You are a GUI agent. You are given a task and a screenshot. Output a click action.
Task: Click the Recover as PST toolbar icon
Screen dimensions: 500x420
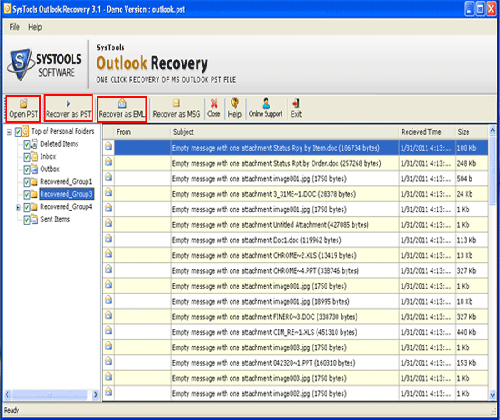pos(68,104)
